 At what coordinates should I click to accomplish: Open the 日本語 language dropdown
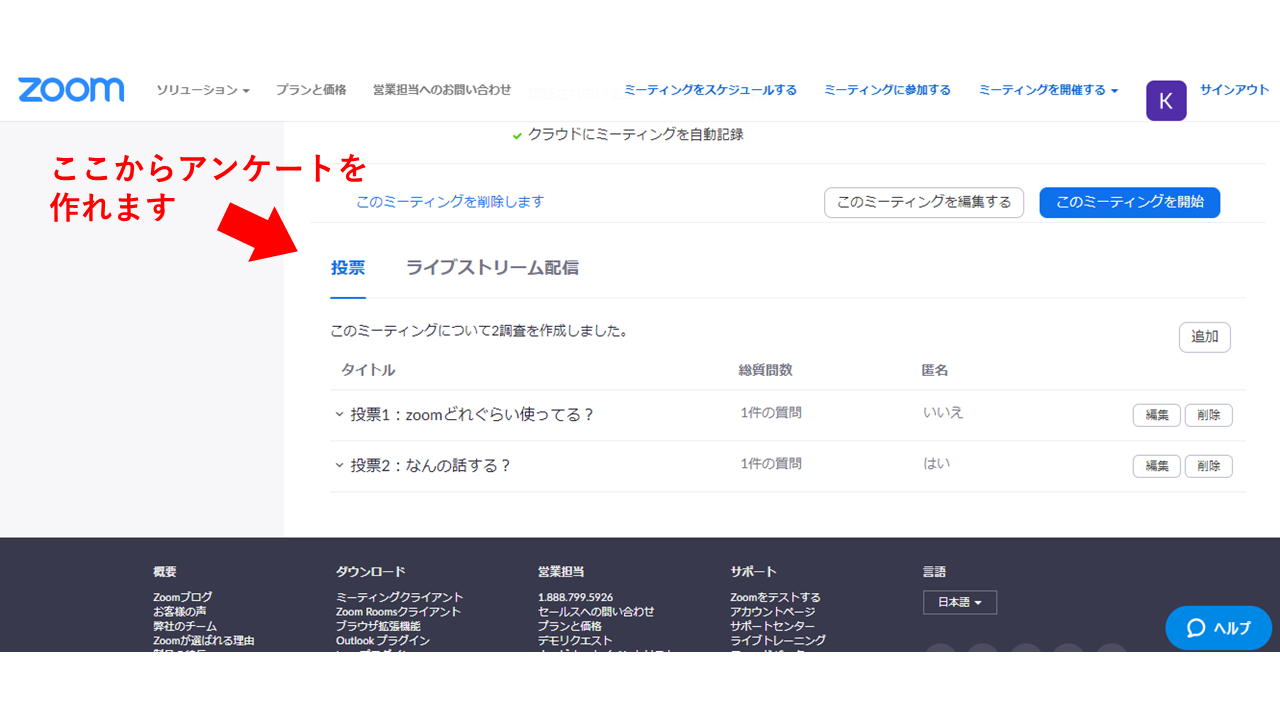(960, 602)
